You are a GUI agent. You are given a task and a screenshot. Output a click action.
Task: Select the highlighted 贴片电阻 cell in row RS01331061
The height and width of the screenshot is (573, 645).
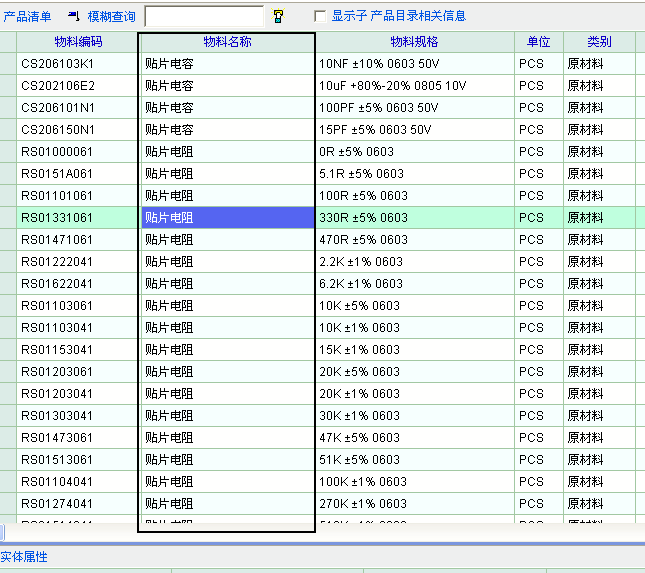tap(227, 218)
